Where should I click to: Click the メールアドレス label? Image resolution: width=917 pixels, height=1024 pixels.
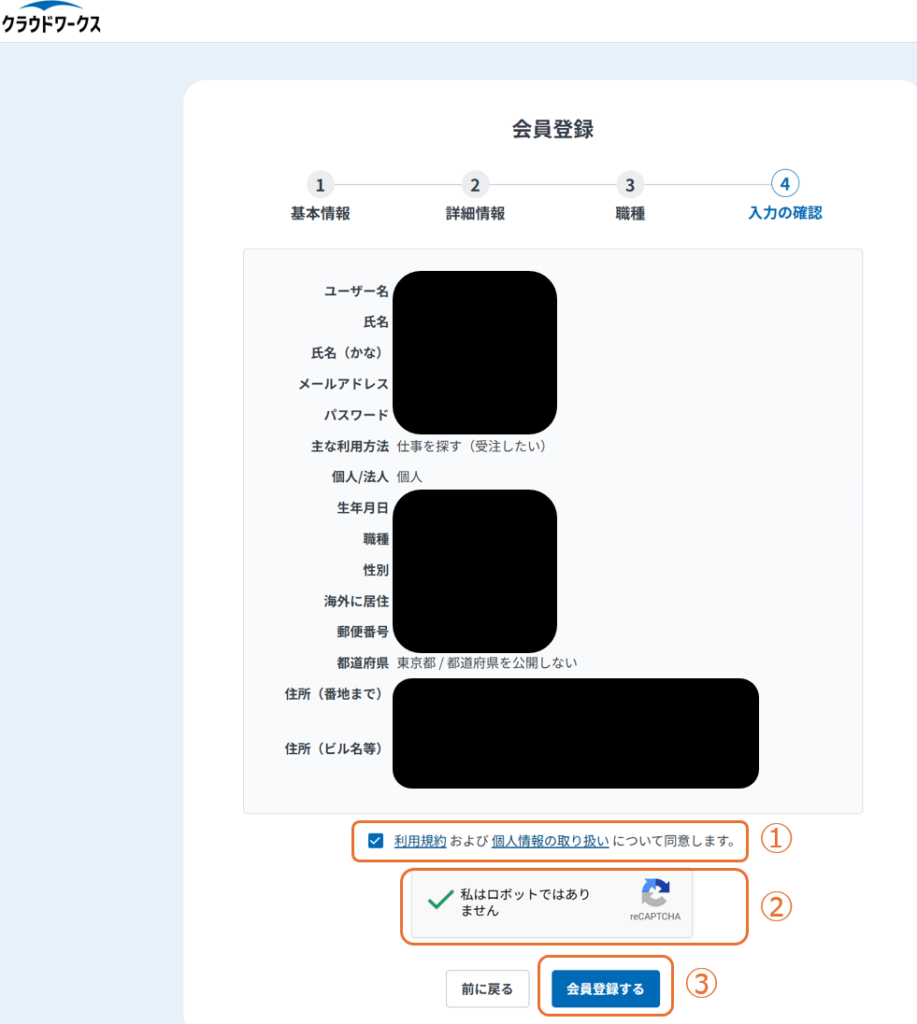pyautogui.click(x=344, y=384)
